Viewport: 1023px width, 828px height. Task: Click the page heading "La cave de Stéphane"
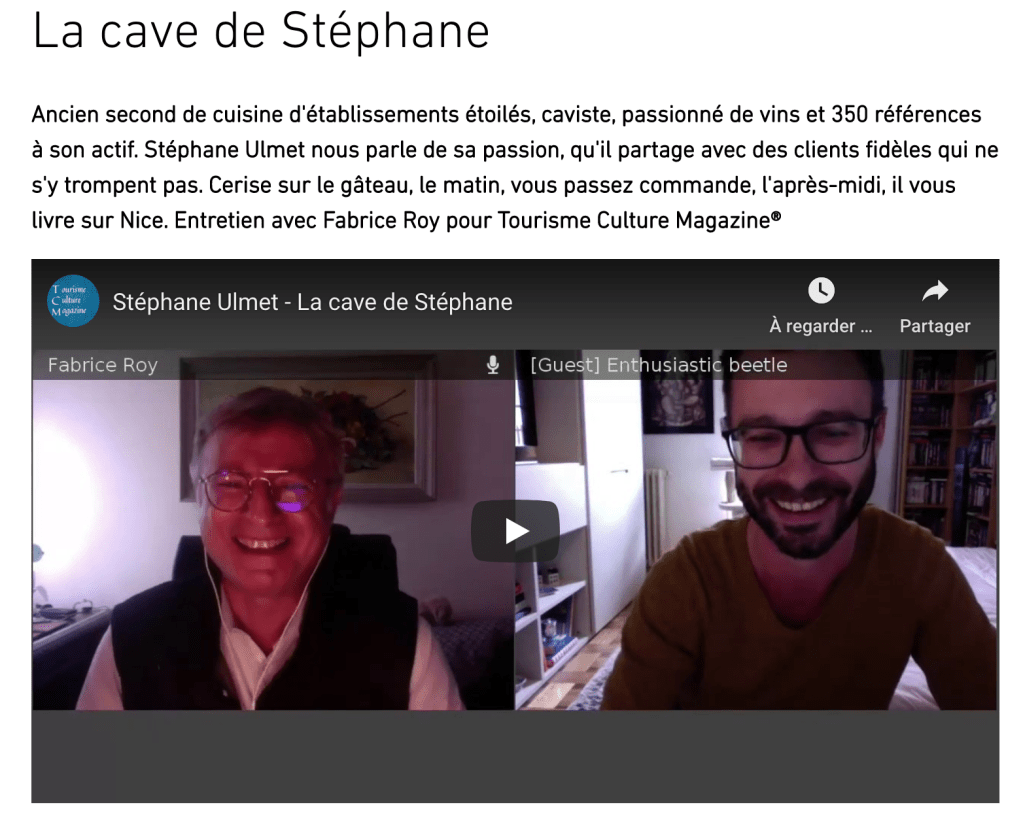[x=261, y=31]
